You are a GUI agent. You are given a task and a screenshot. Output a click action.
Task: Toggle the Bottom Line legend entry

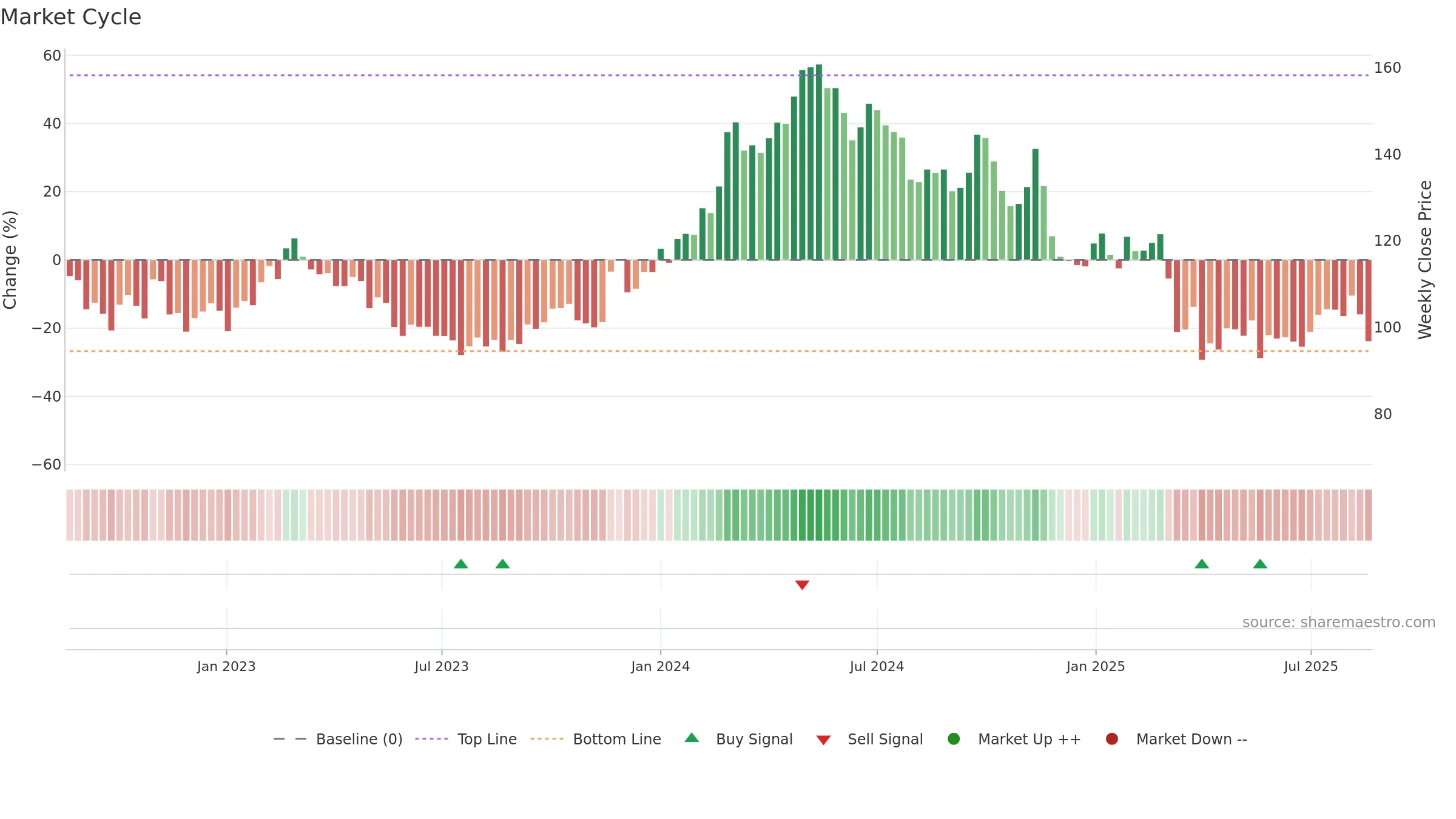pos(596,739)
